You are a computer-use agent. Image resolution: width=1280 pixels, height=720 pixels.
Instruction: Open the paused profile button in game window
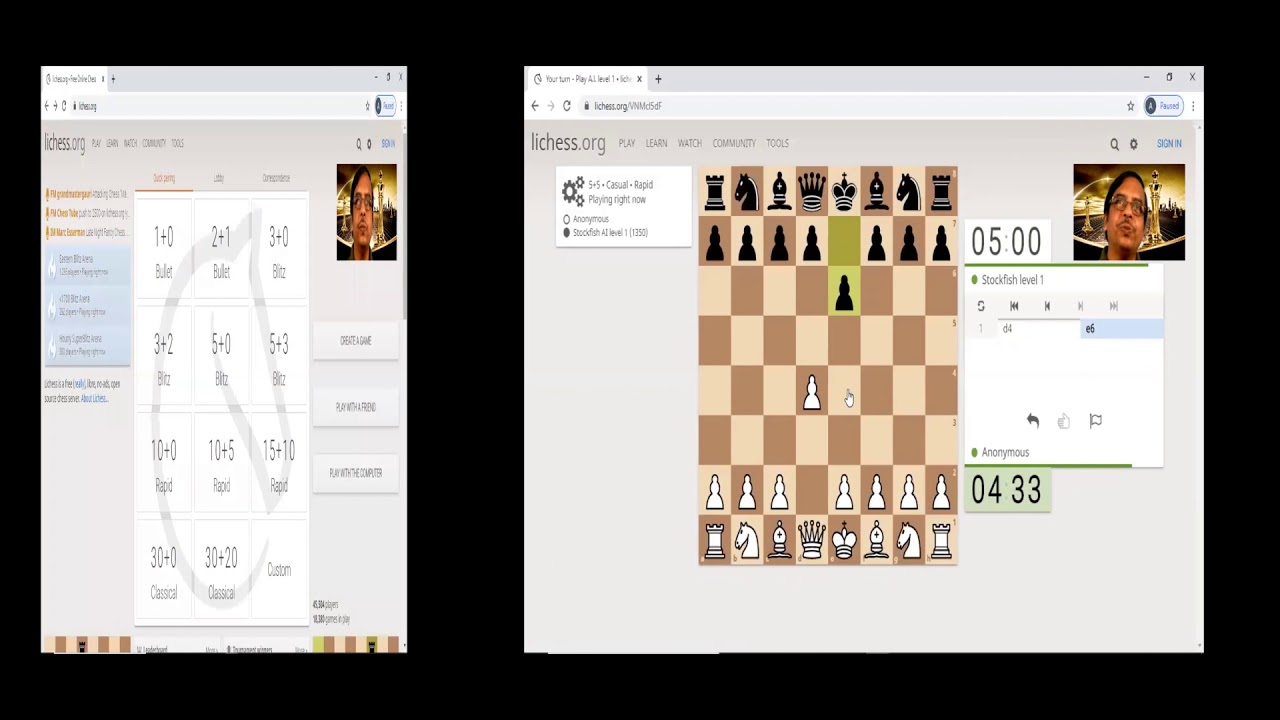pos(1164,106)
